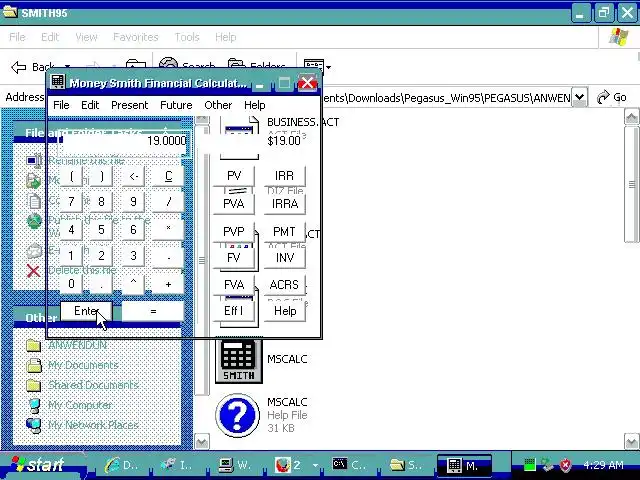This screenshot has height=480, width=640.
Task: Click the backspace arrow key
Action: [x=133, y=176]
